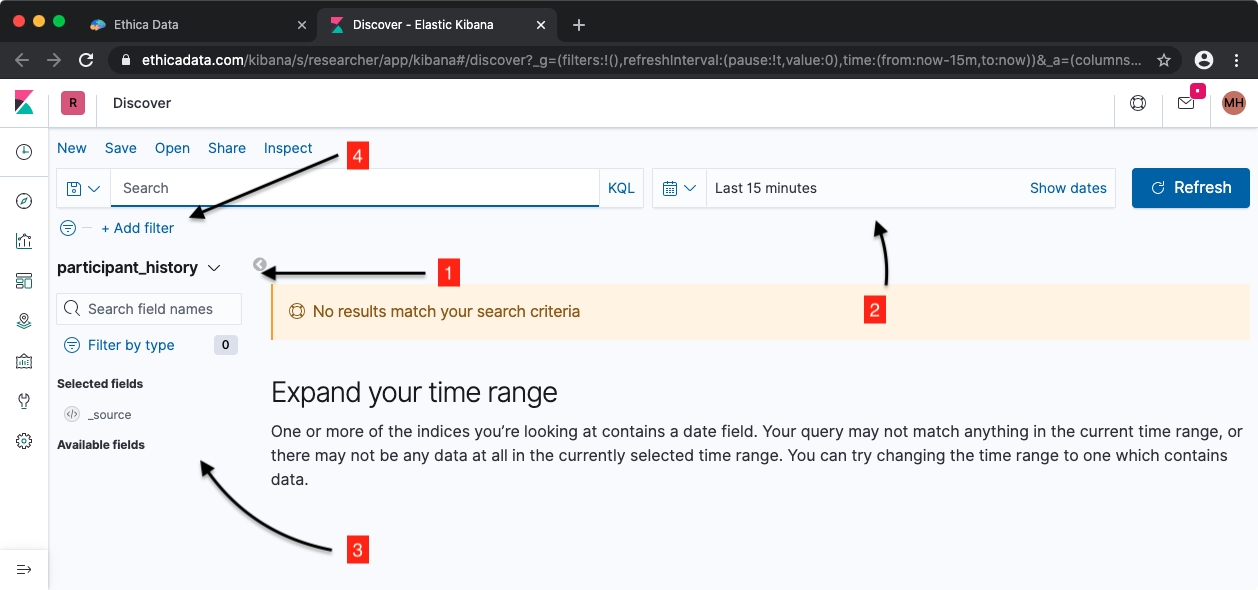1258x590 pixels.
Task: Open Dev Tools using the wrench icon
Action: click(x=24, y=401)
